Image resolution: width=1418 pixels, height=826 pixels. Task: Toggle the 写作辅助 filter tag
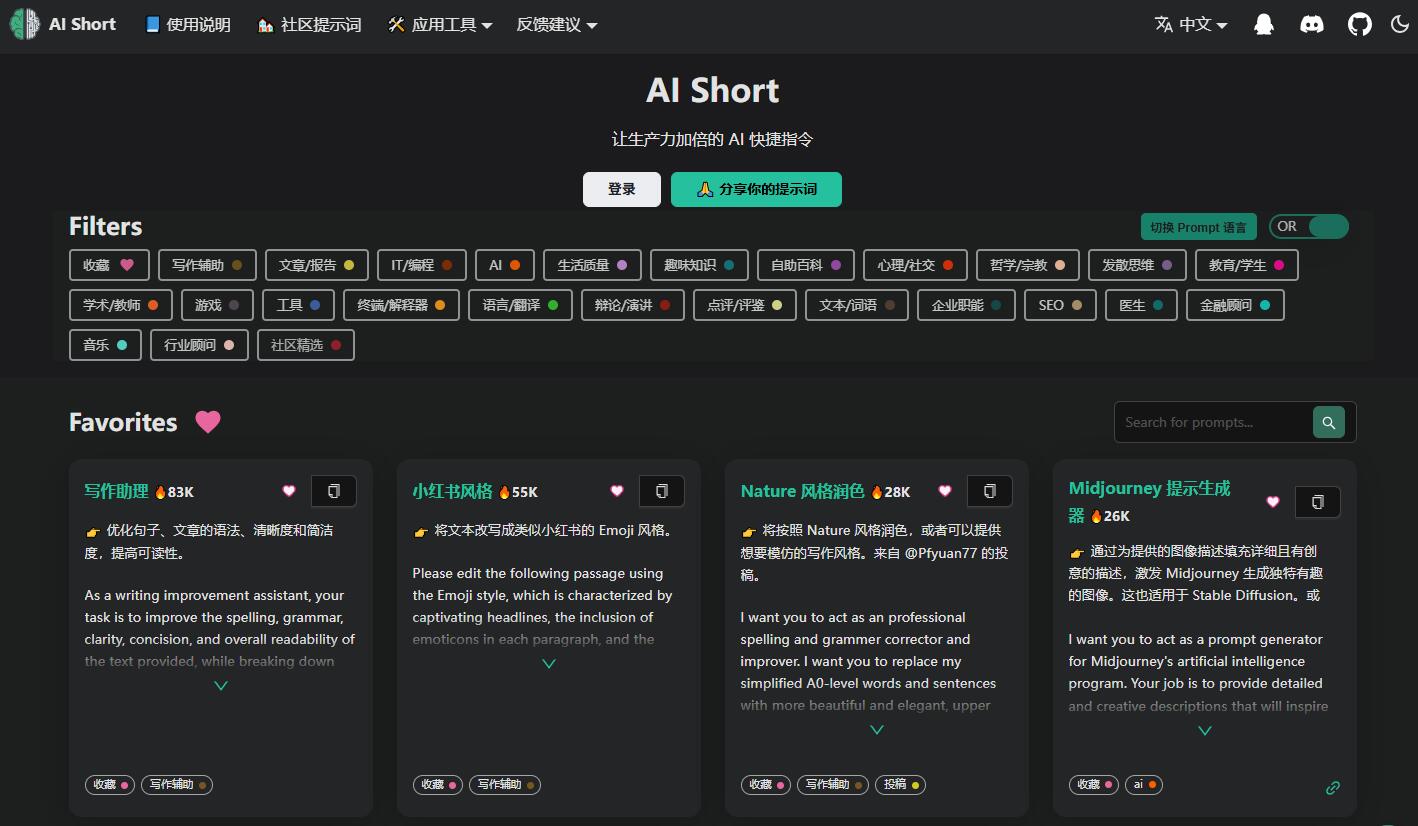[x=207, y=265]
